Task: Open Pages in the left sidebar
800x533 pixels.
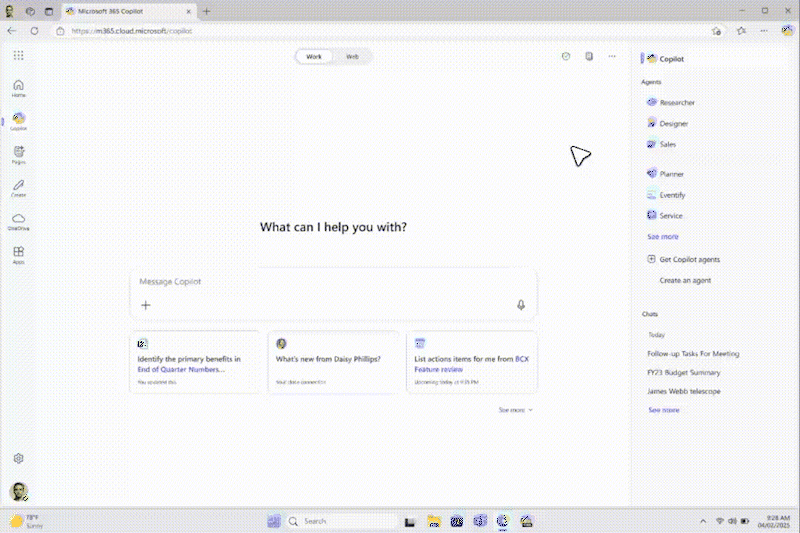Action: click(18, 155)
